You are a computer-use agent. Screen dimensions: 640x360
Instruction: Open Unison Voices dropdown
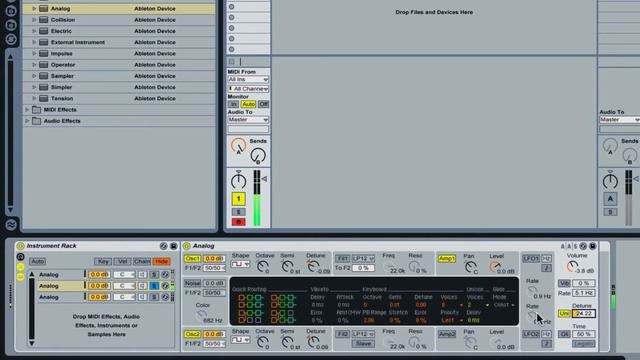coord(478,305)
